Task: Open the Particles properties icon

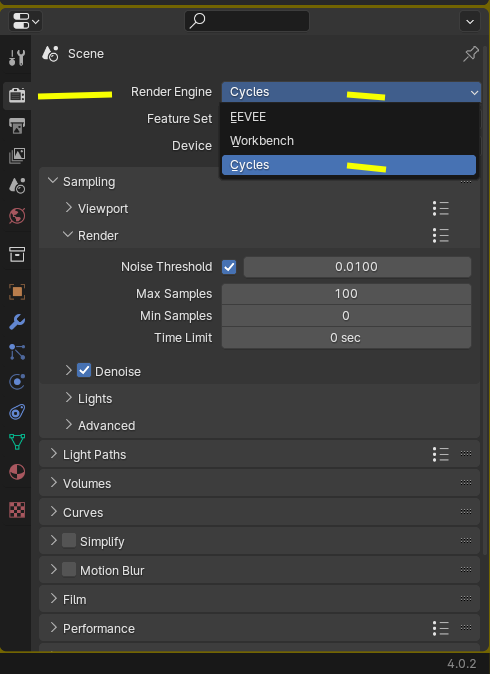Action: tap(17, 352)
